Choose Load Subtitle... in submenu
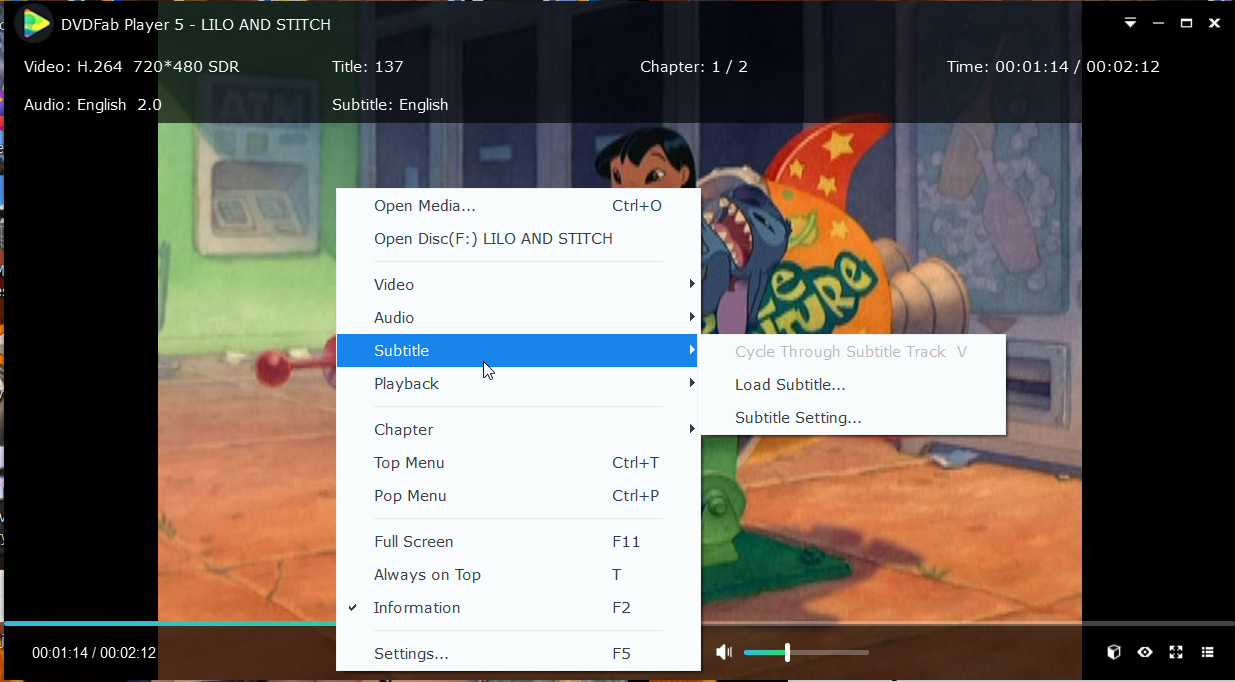This screenshot has height=682, width=1235. pyautogui.click(x=852, y=385)
